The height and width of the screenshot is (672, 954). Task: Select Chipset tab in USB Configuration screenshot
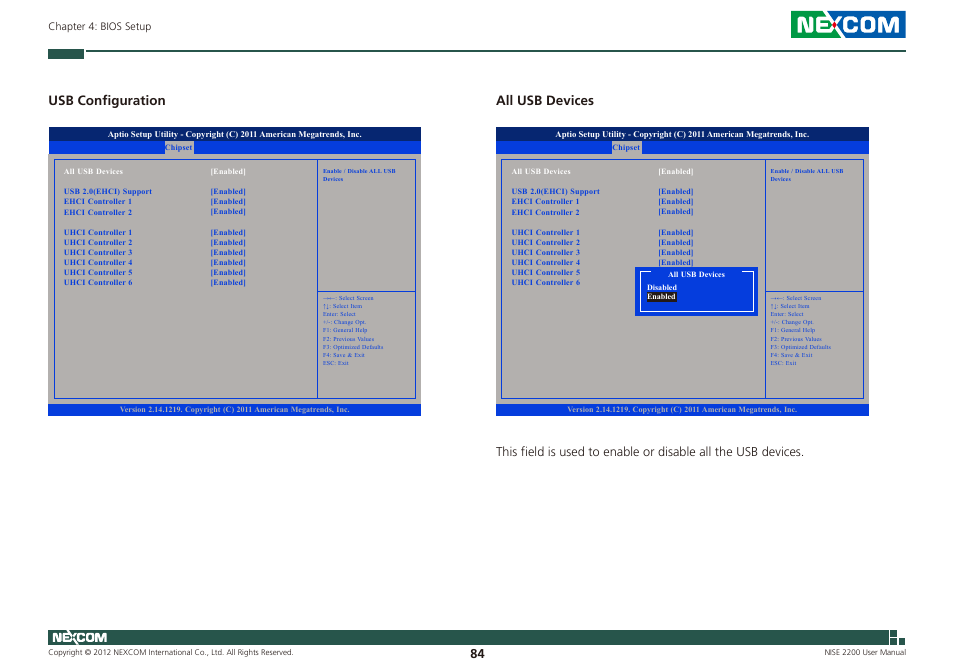click(x=179, y=147)
